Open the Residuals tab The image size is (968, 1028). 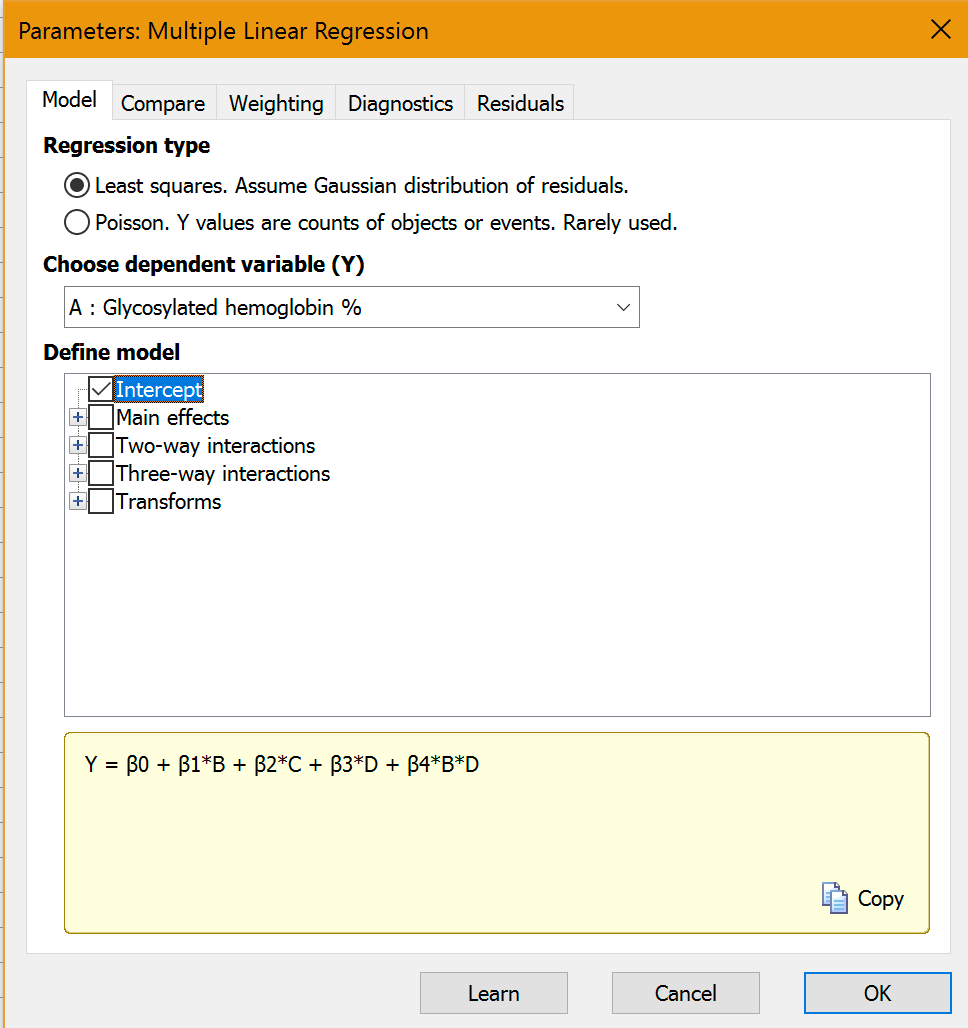point(520,104)
